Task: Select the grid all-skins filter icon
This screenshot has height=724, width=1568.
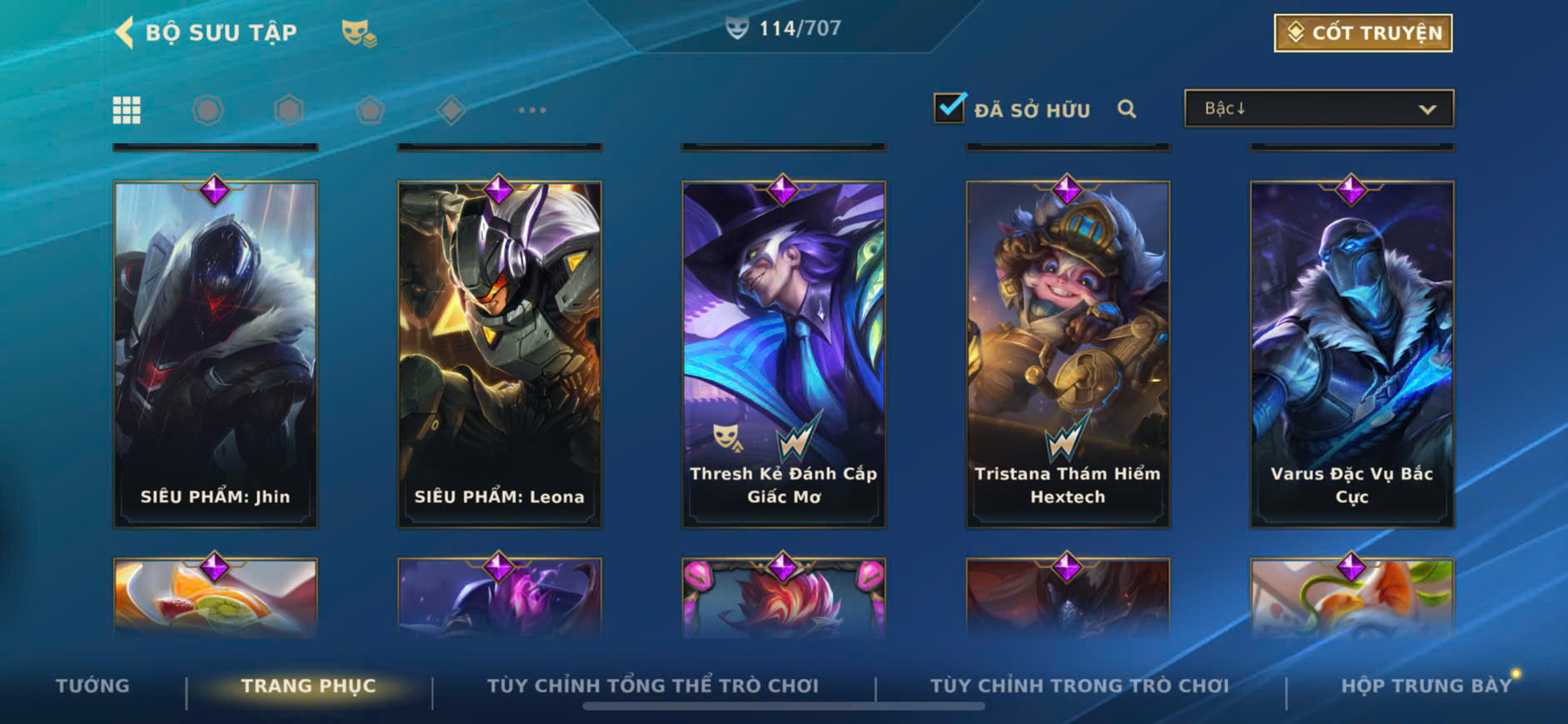Action: coord(127,110)
